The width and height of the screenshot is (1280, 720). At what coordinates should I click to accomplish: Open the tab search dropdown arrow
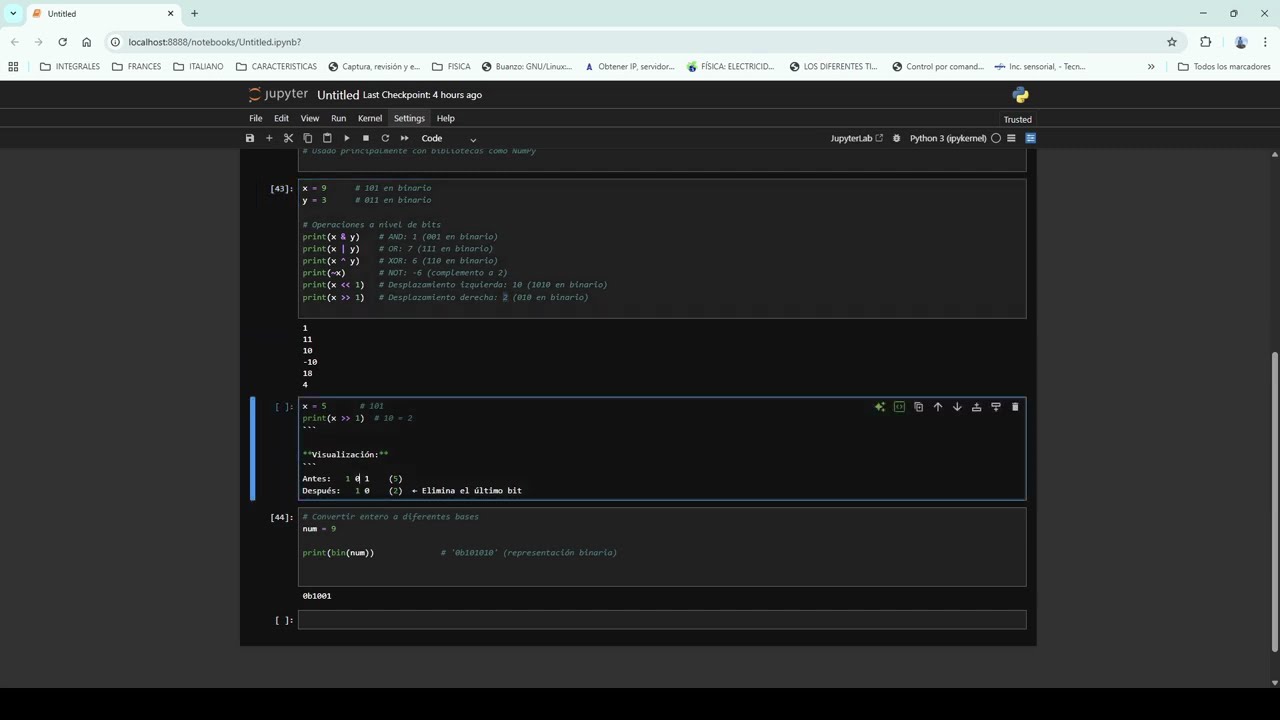[x=13, y=14]
